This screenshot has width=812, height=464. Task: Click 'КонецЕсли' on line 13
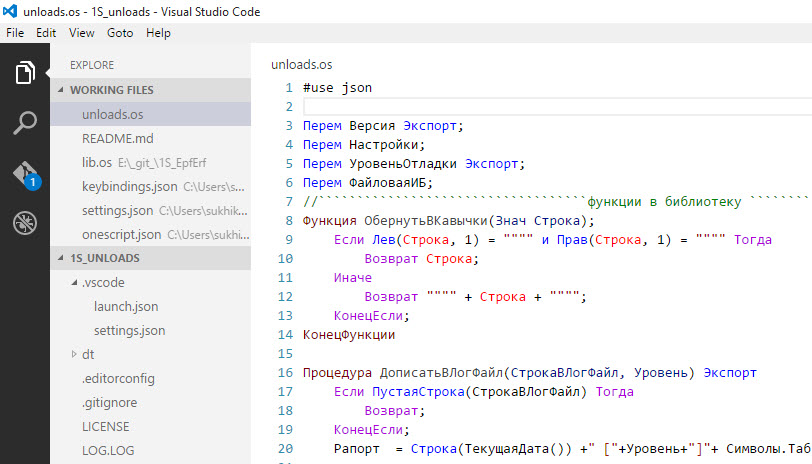(368, 316)
